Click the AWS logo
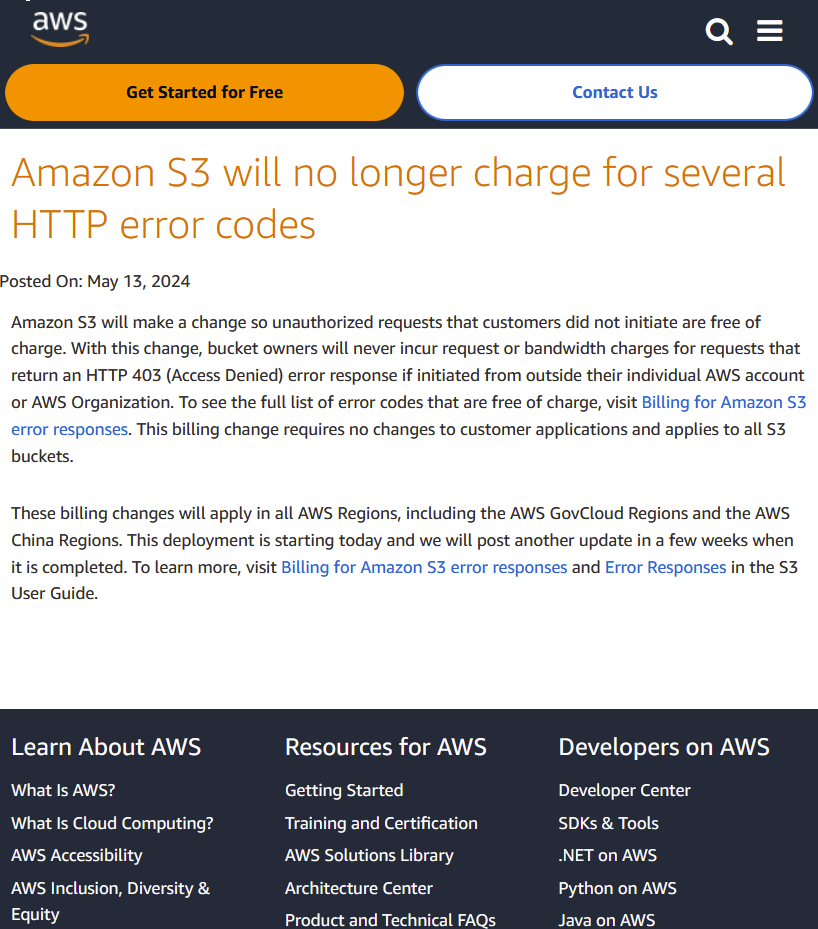Screen dimensions: 818x929 [60, 29]
